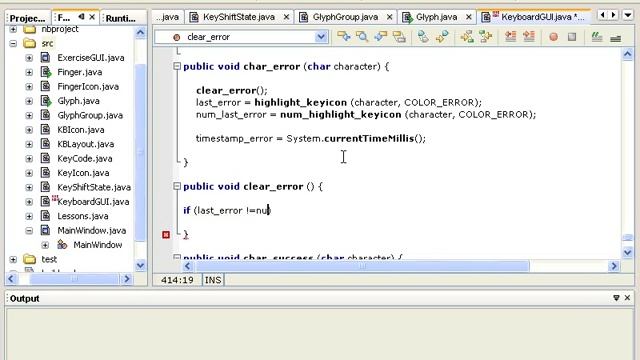Click yellow arrow icon with green box above
The width and height of the screenshot is (640, 360).
pos(485,37)
